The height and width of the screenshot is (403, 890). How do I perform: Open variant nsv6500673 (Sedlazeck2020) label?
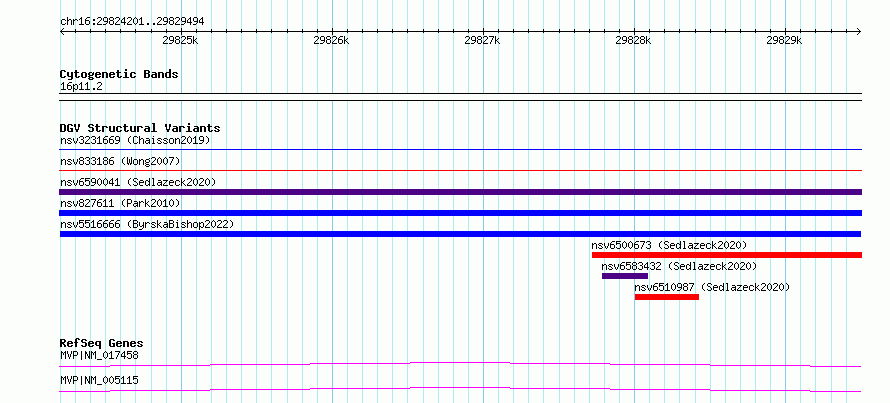[669, 245]
